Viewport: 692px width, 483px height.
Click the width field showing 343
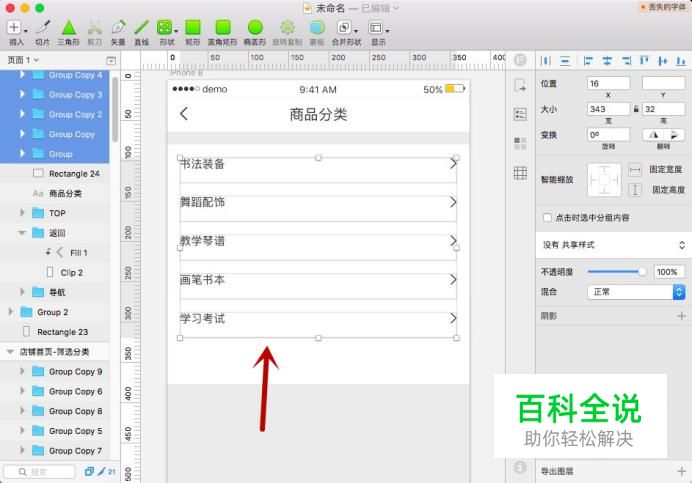tap(608, 109)
